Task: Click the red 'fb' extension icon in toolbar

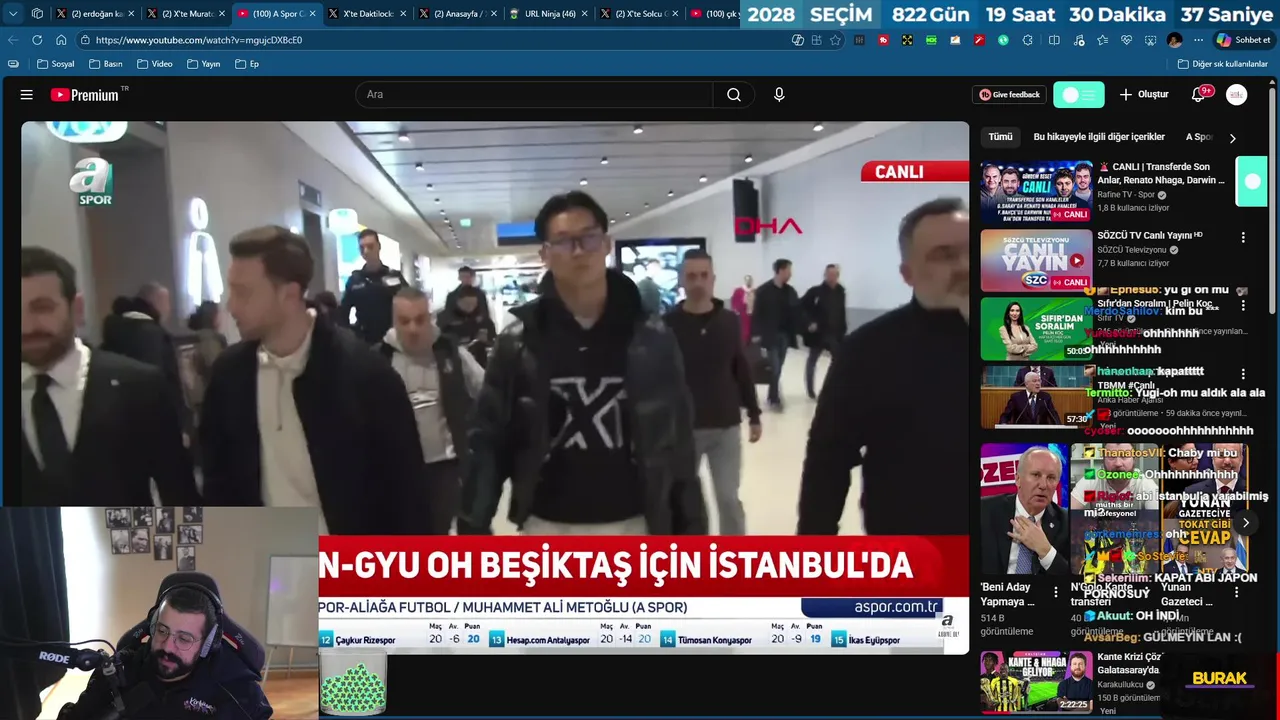Action: (x=883, y=40)
